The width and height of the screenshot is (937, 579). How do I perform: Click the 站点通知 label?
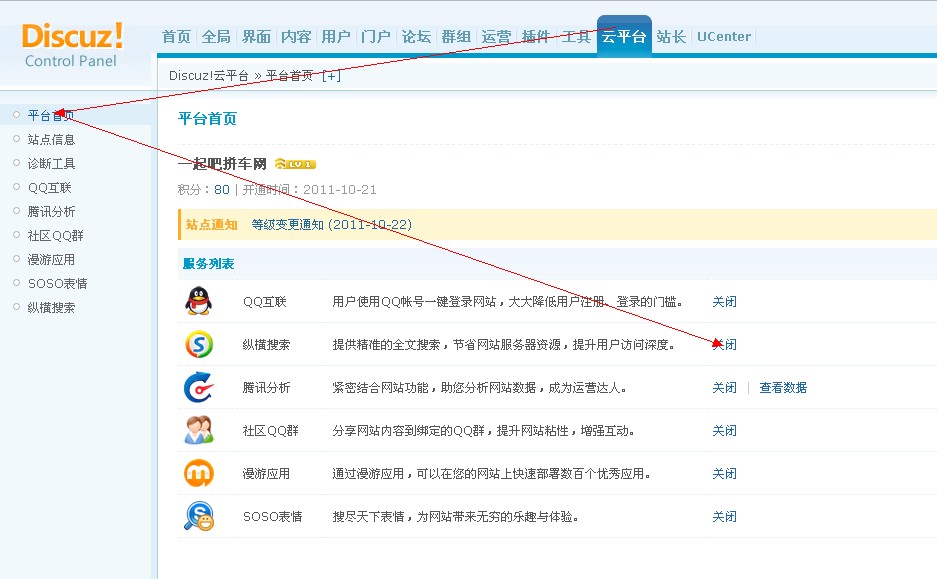[x=212, y=225]
